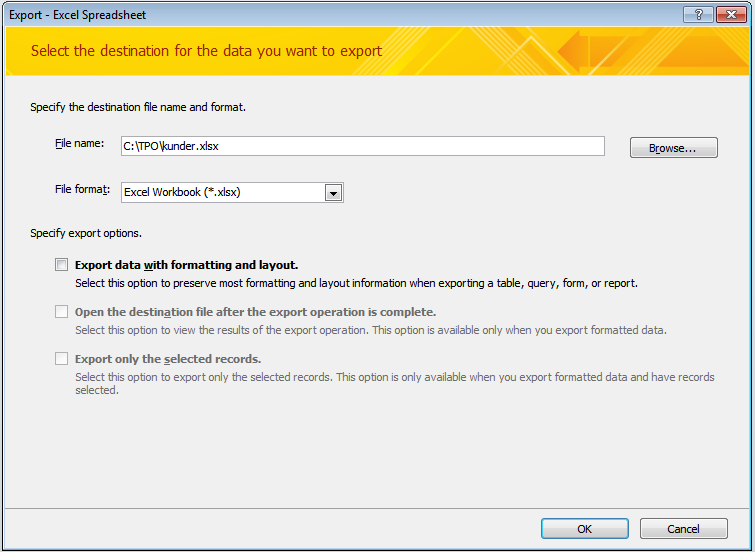Click the 'File name:' label
Image resolution: width=755 pixels, height=552 pixels.
coord(79,144)
